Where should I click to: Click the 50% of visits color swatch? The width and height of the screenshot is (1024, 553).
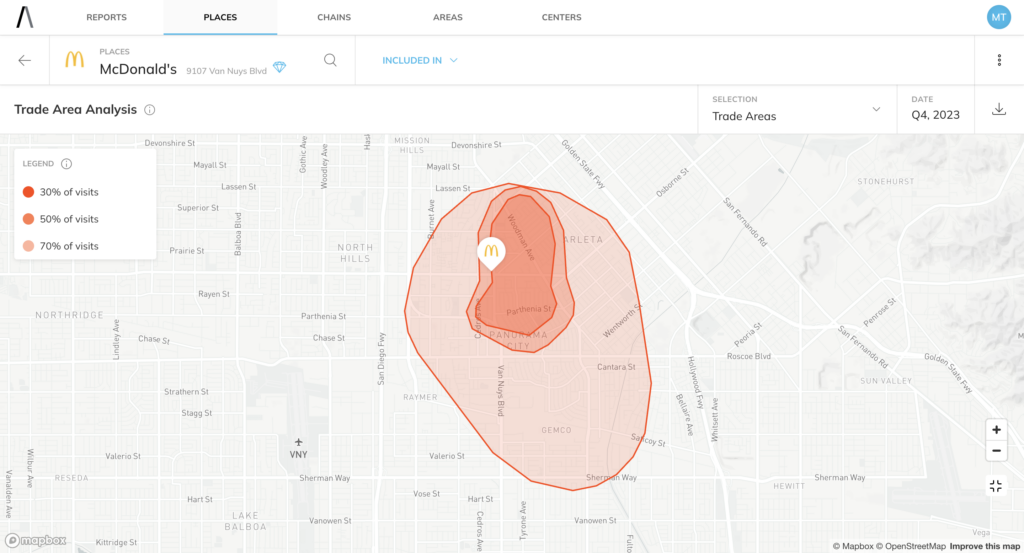pos(28,219)
